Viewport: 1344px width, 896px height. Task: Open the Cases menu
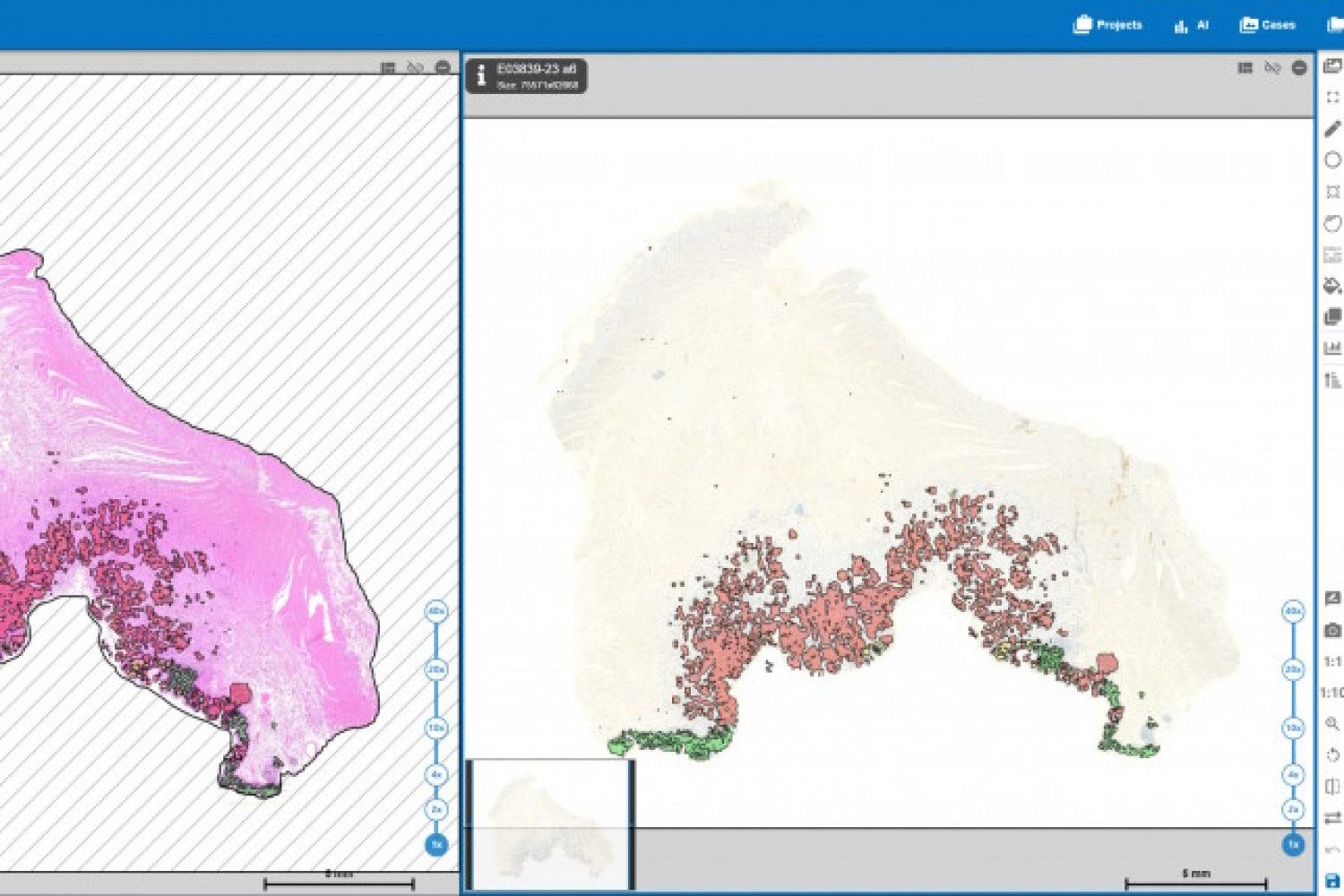(1267, 25)
